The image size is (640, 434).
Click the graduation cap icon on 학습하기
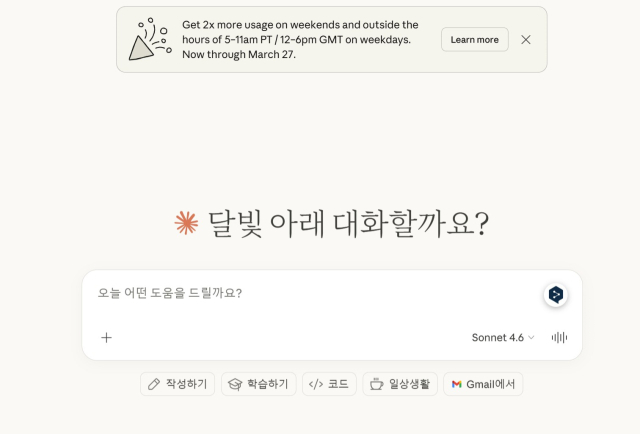pos(235,384)
